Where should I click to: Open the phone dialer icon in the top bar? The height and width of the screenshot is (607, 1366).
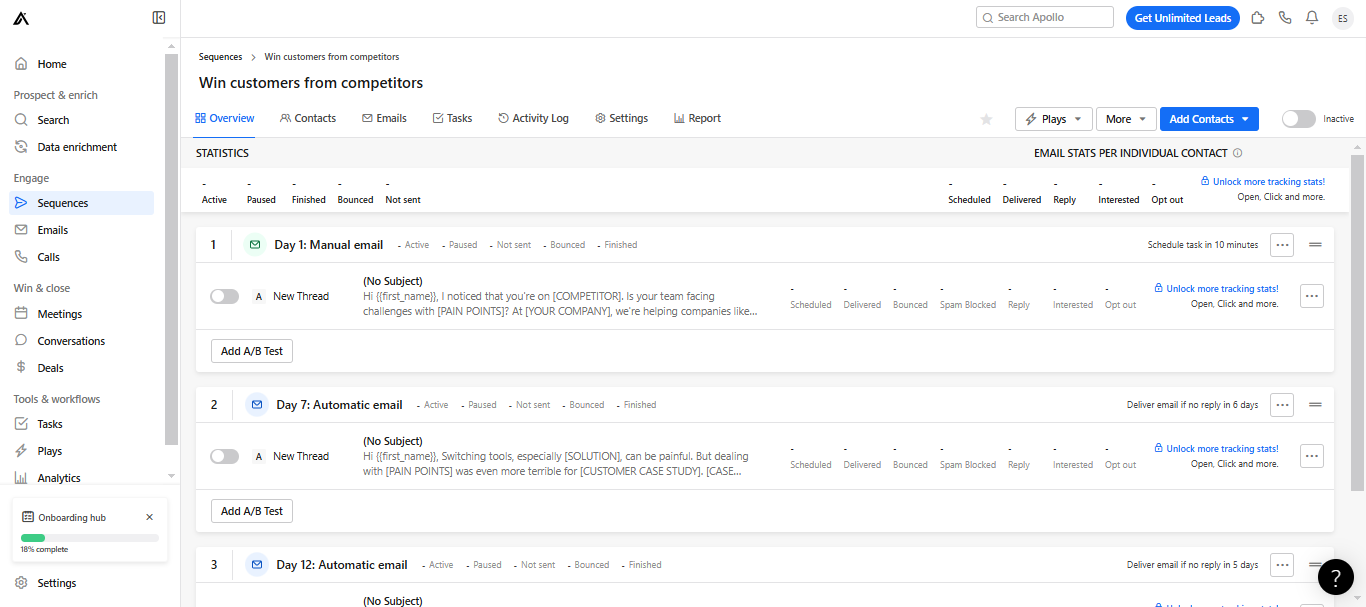pyautogui.click(x=1285, y=18)
